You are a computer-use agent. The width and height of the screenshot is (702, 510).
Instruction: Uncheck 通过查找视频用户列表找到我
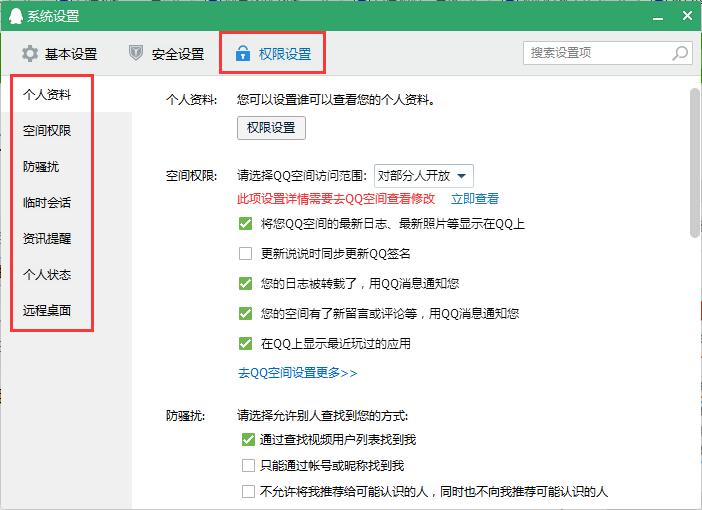(248, 440)
